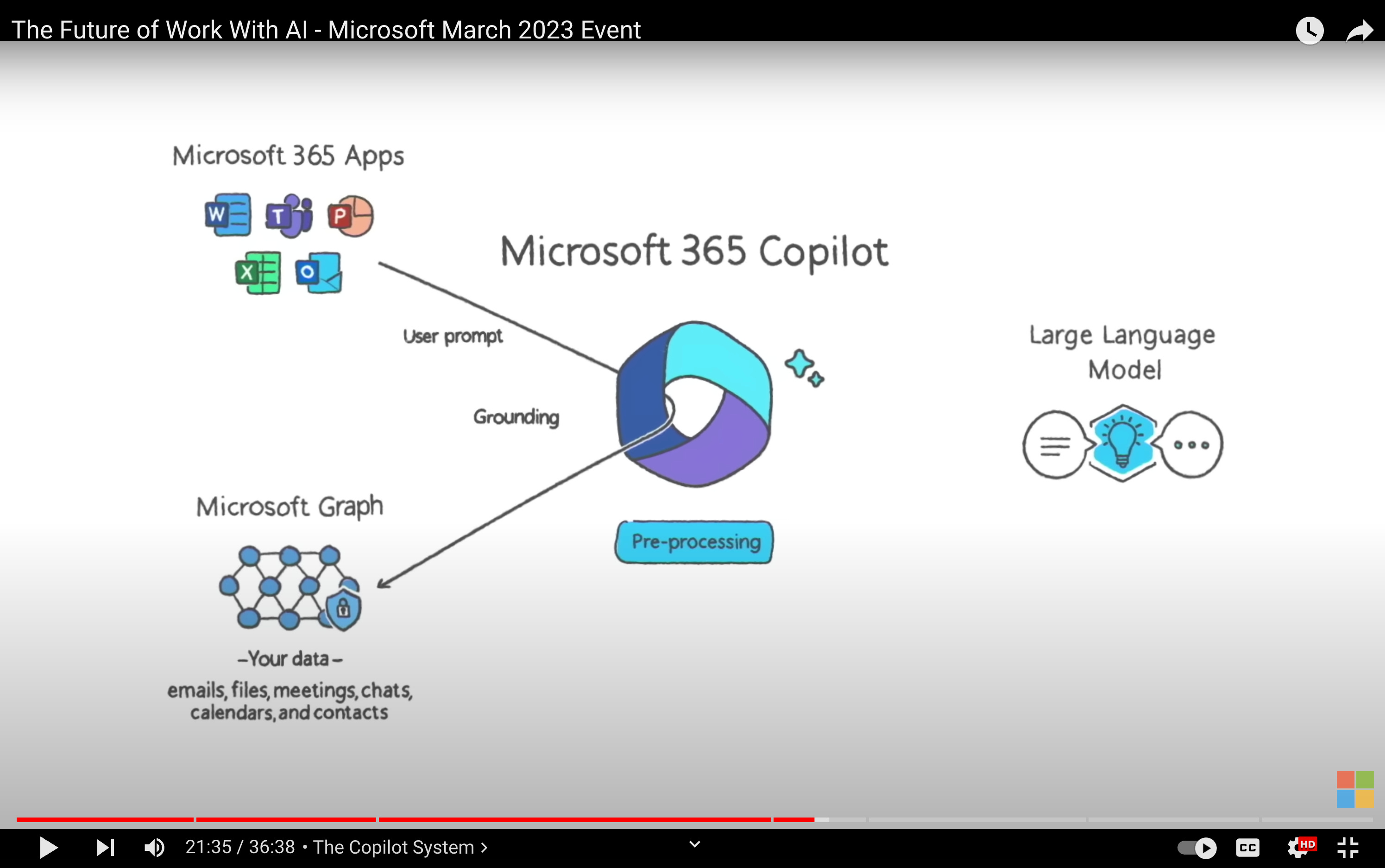Mute the video volume
Screen dimensions: 1385x868
point(154,847)
